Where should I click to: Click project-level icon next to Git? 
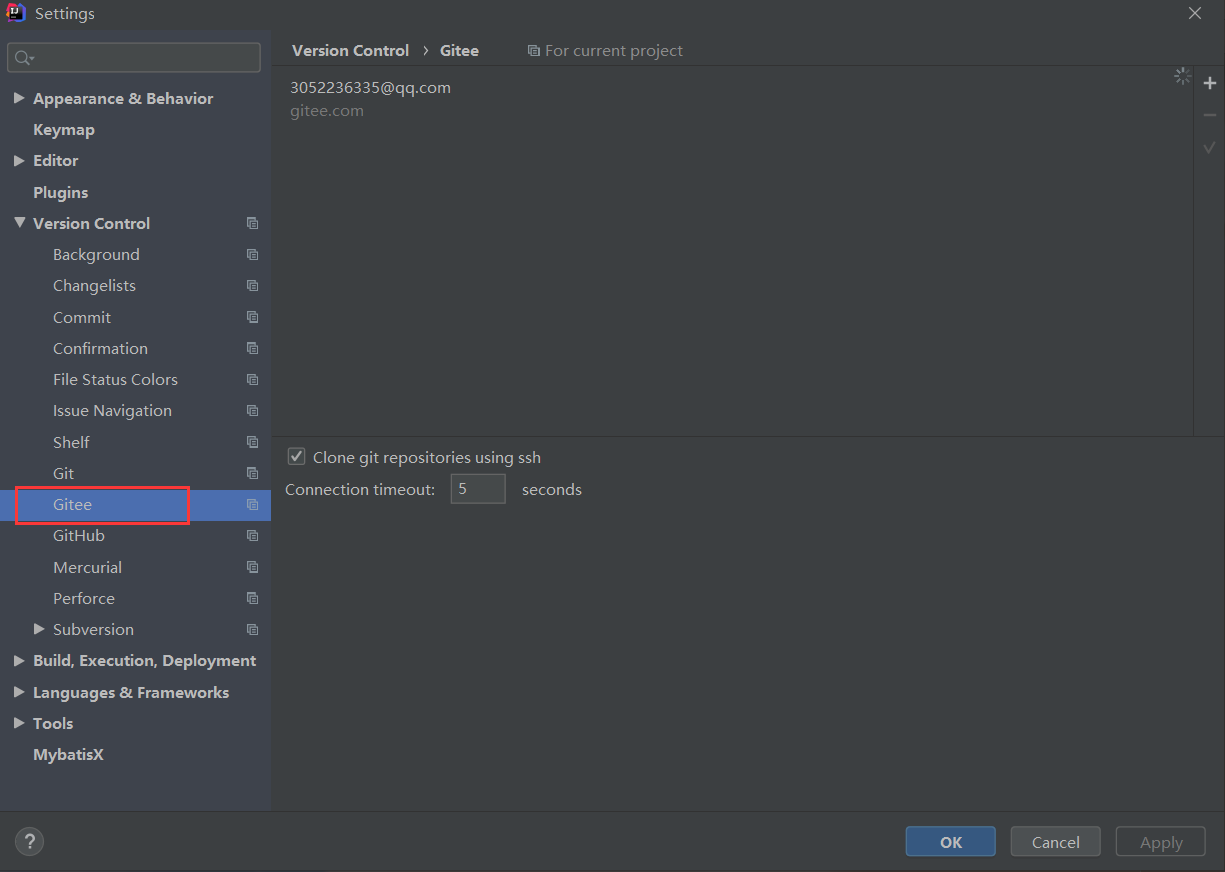(252, 473)
